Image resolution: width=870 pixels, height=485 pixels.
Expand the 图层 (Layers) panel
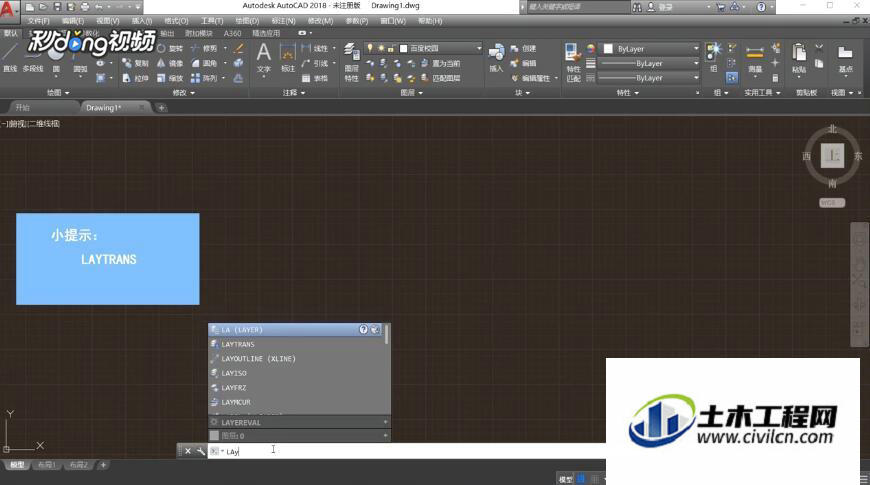412,93
